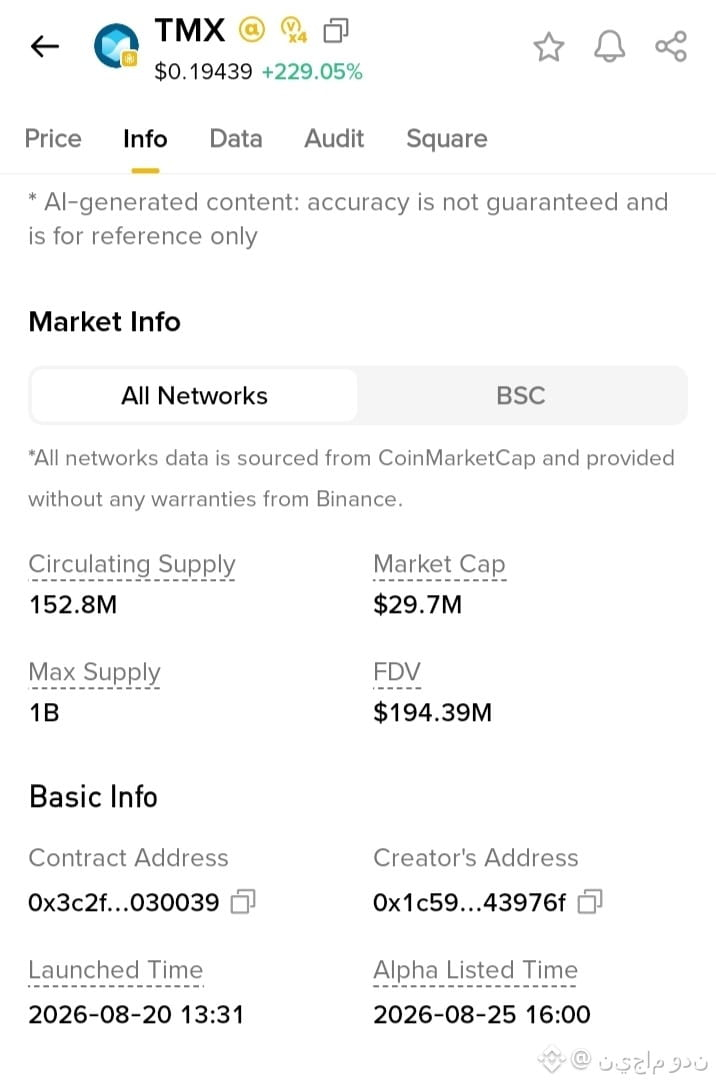Share the TMX token page
Screen dimensions: 716x1084
670,46
